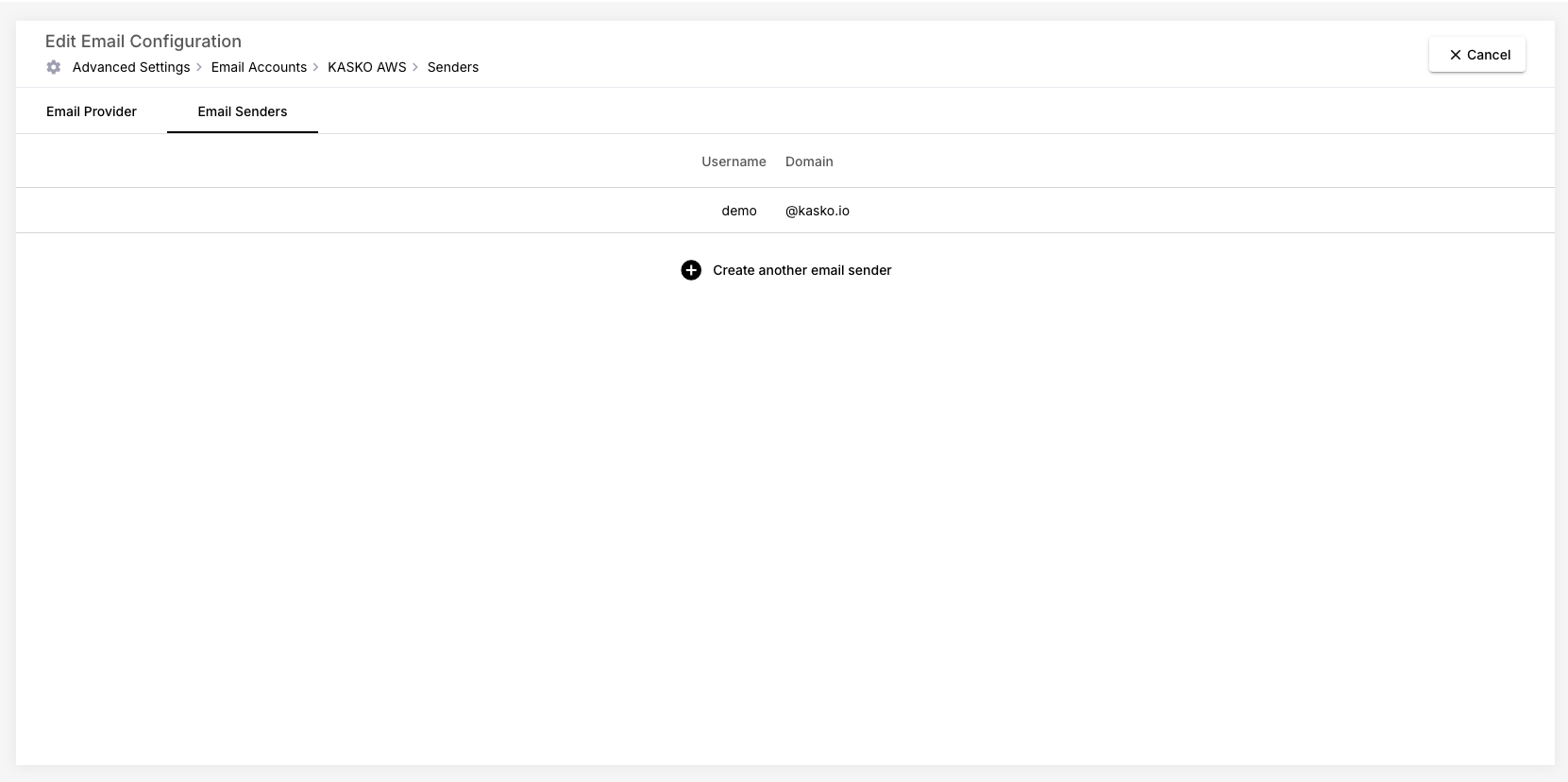Click the chevron after KASKO AWS
The height and width of the screenshot is (782, 1568).
point(415,67)
